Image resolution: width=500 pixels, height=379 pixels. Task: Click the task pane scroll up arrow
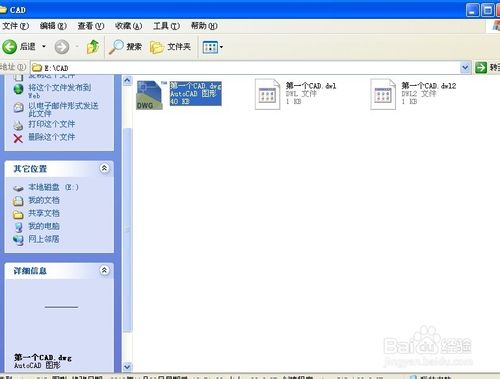tap(127, 81)
